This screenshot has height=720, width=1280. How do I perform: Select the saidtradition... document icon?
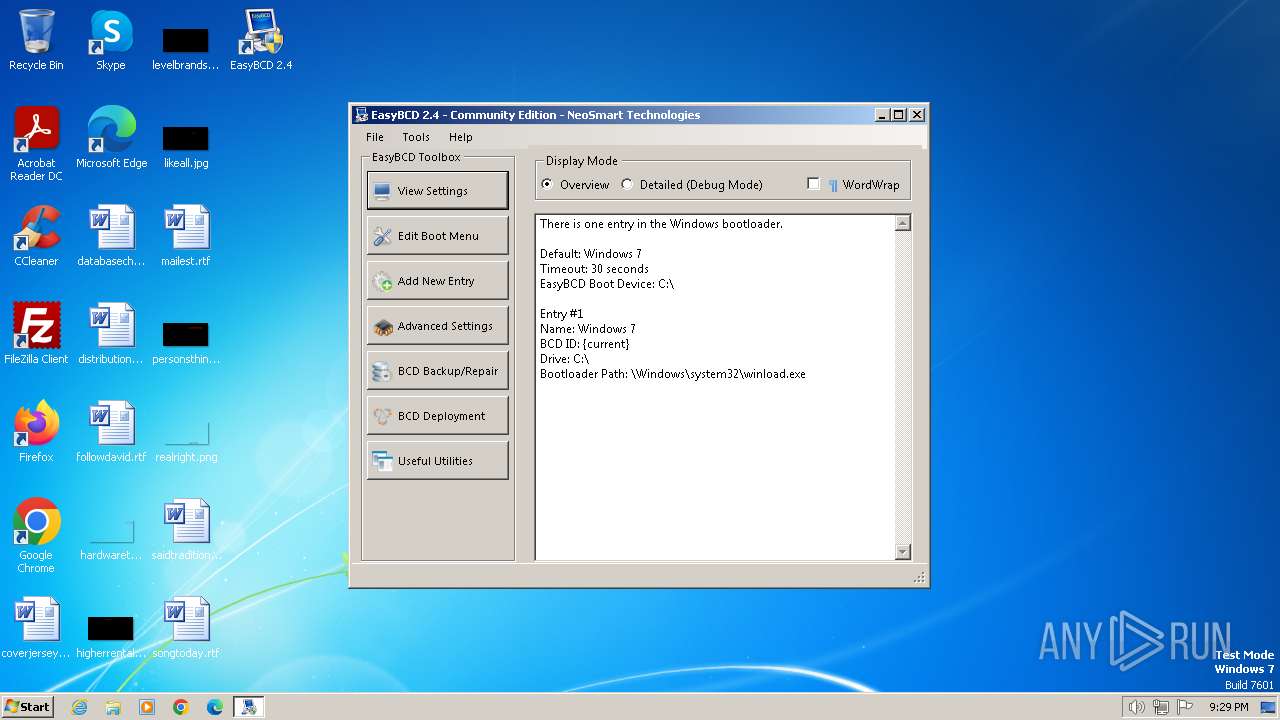(186, 530)
